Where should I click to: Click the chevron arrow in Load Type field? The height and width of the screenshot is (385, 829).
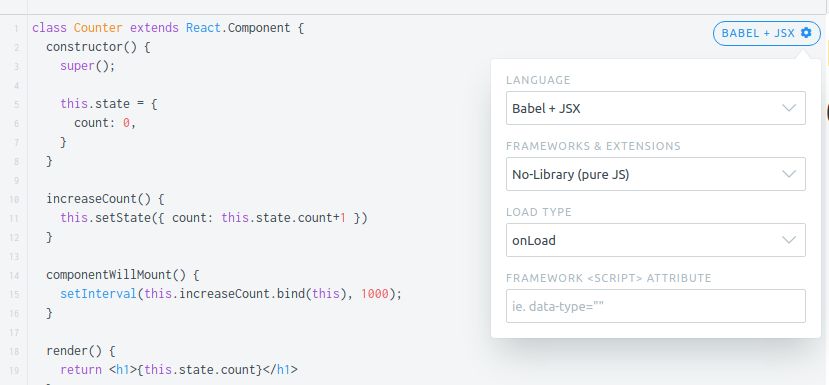tap(789, 240)
